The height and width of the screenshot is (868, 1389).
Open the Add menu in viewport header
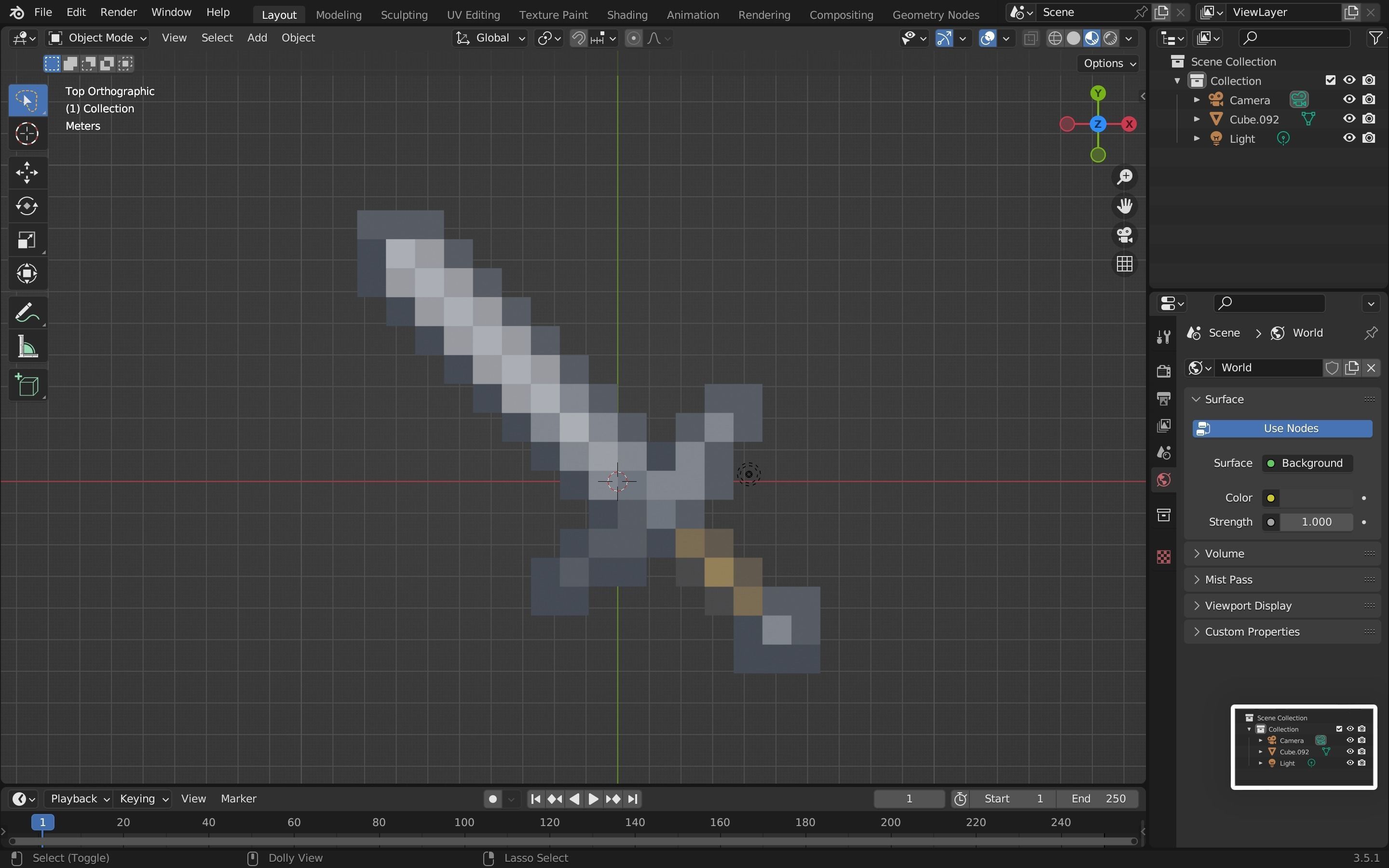[257, 38]
